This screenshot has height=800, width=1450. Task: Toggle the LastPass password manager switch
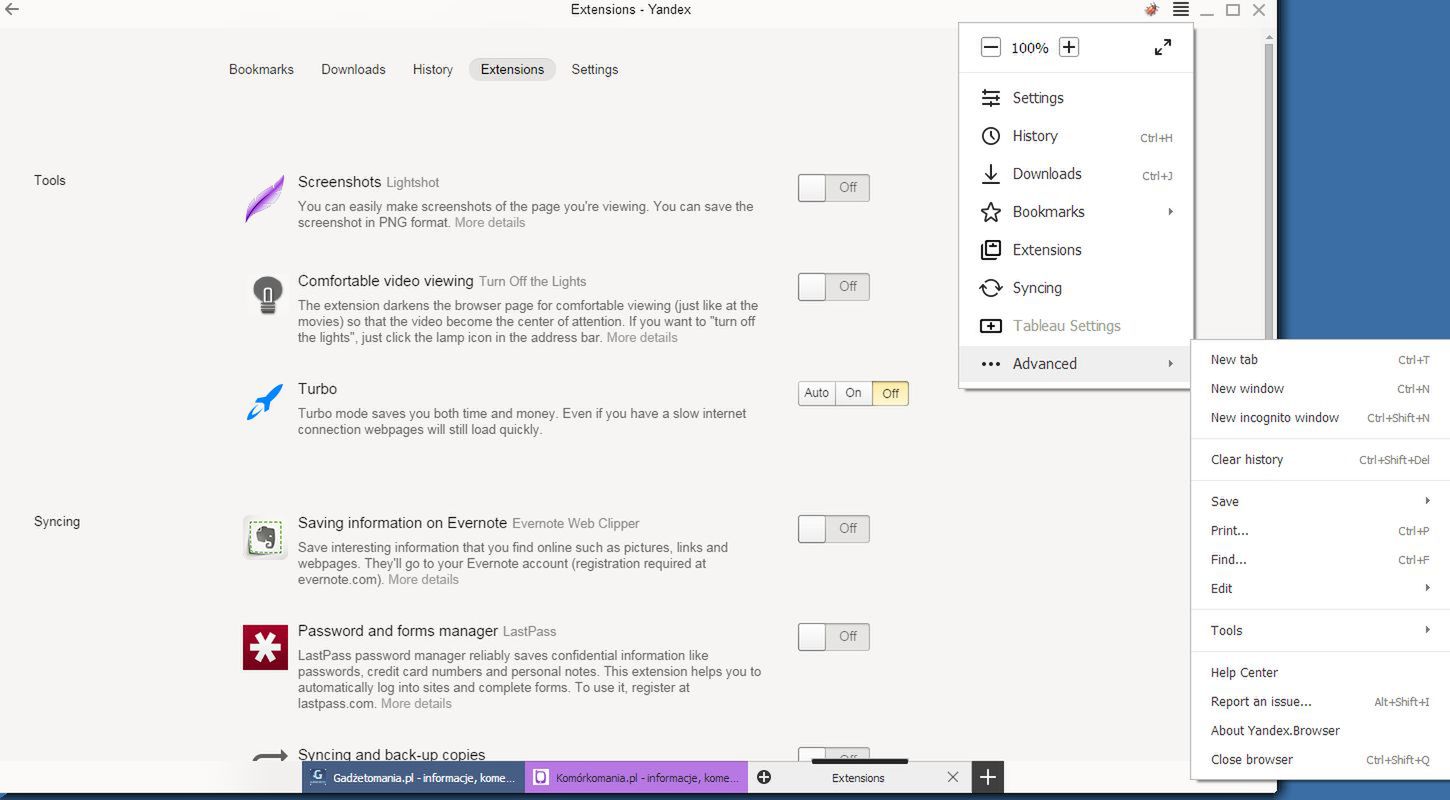[x=833, y=636]
